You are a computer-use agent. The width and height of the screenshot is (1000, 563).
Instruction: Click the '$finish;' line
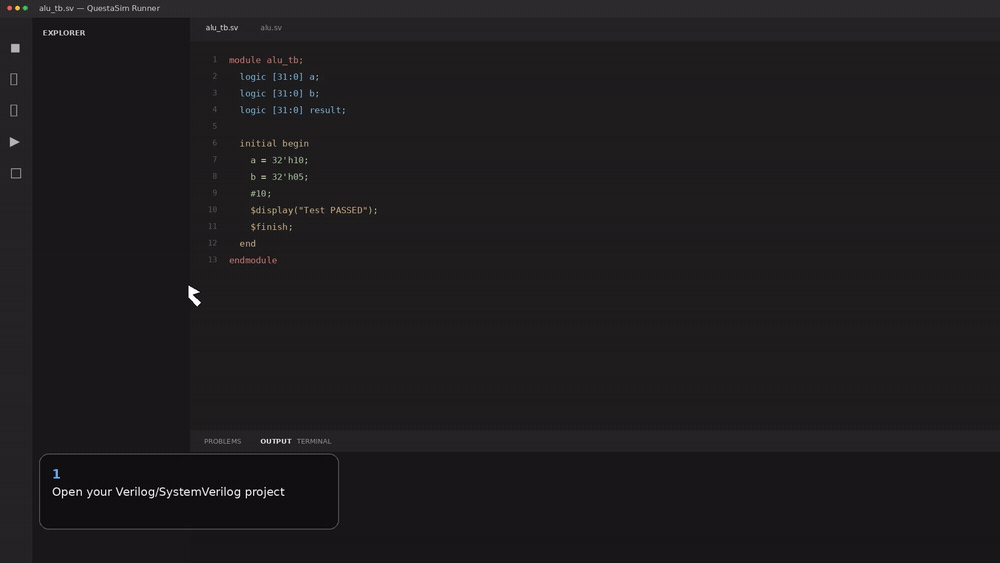click(x=272, y=226)
